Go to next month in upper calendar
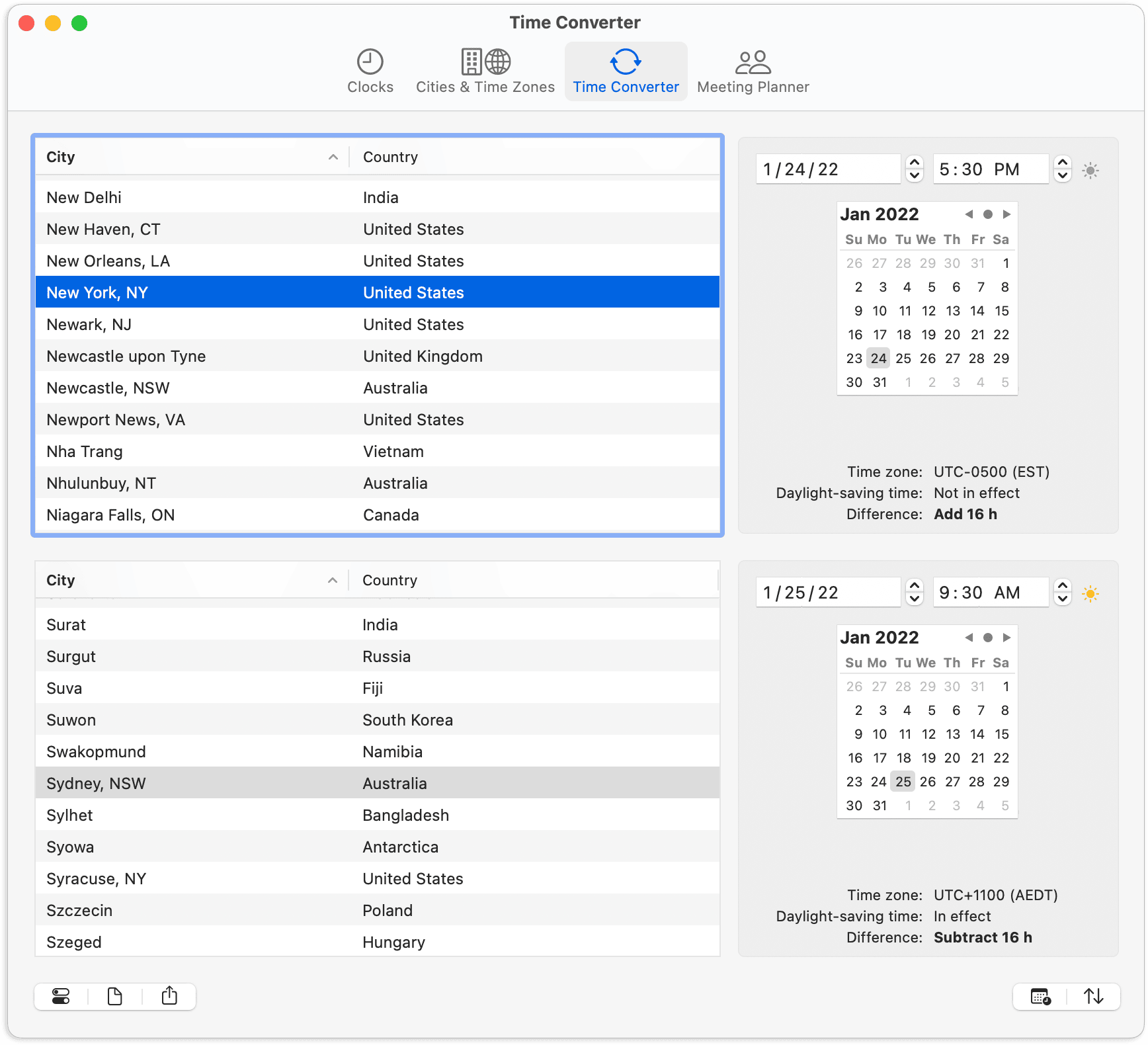Screen dimensions: 1148x1045 pos(1006,214)
